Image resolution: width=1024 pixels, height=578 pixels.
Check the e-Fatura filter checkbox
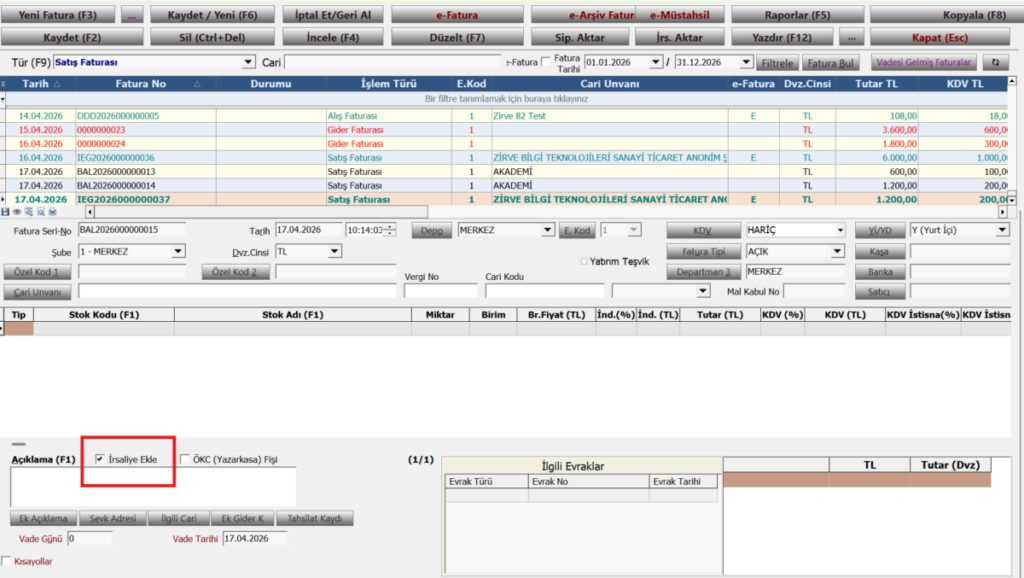pyautogui.click(x=546, y=62)
